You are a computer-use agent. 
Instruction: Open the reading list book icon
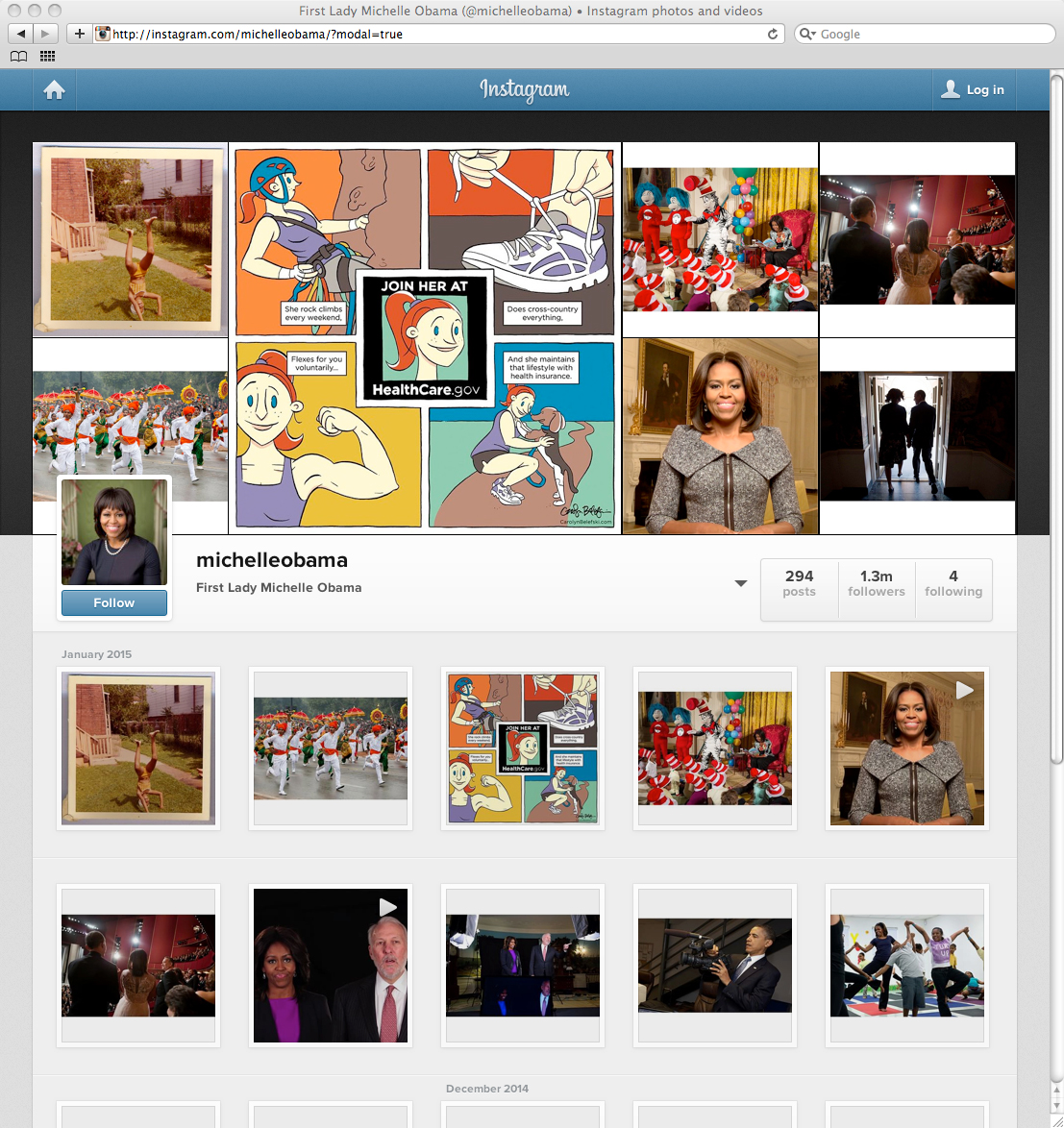[x=18, y=56]
